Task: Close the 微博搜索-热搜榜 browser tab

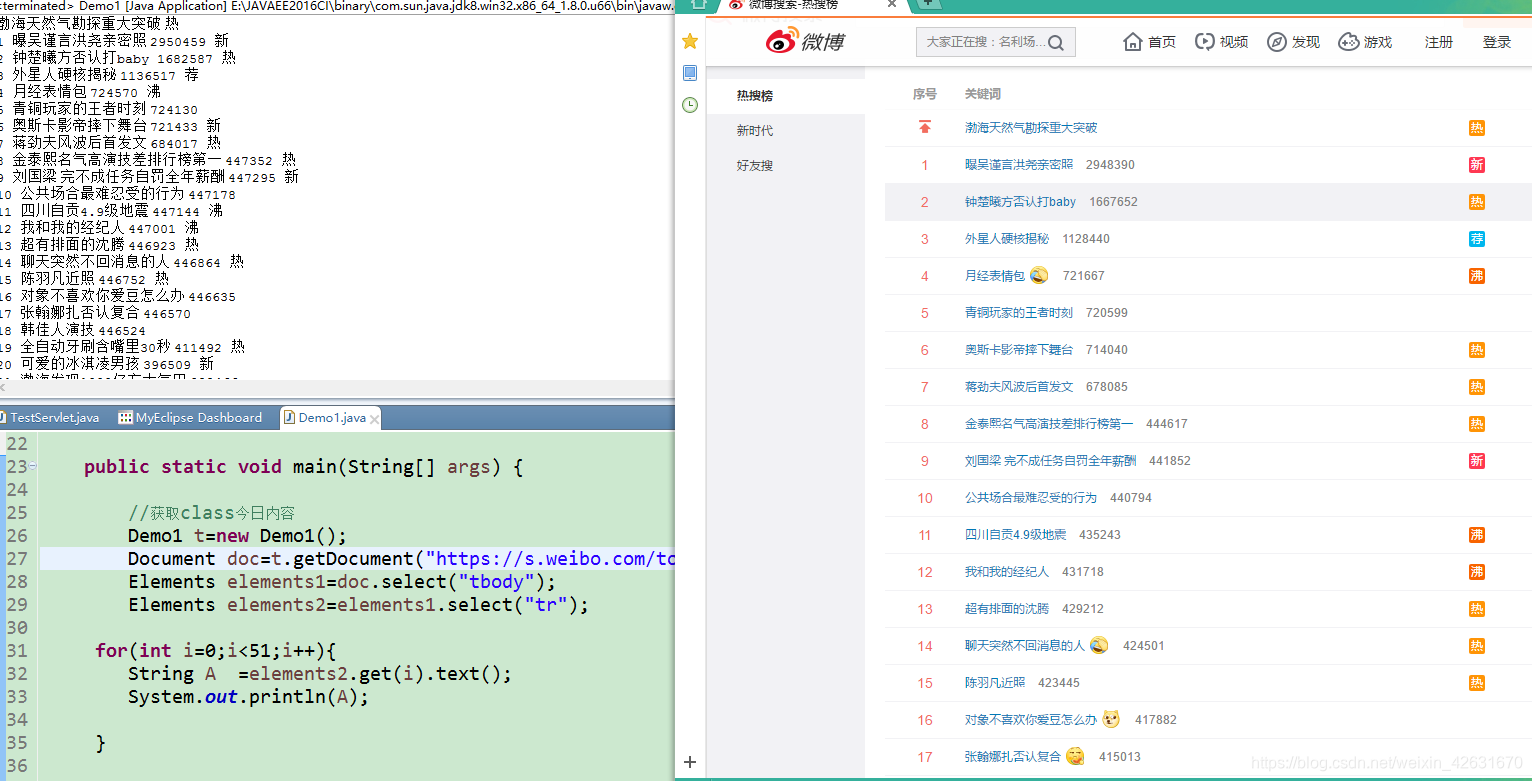Action: [x=892, y=5]
